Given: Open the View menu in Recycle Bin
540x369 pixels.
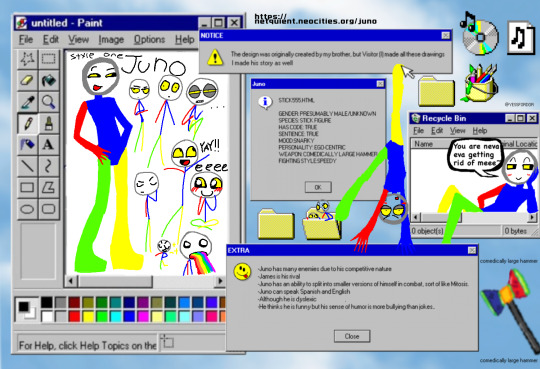Looking at the screenshot, I should [458, 131].
